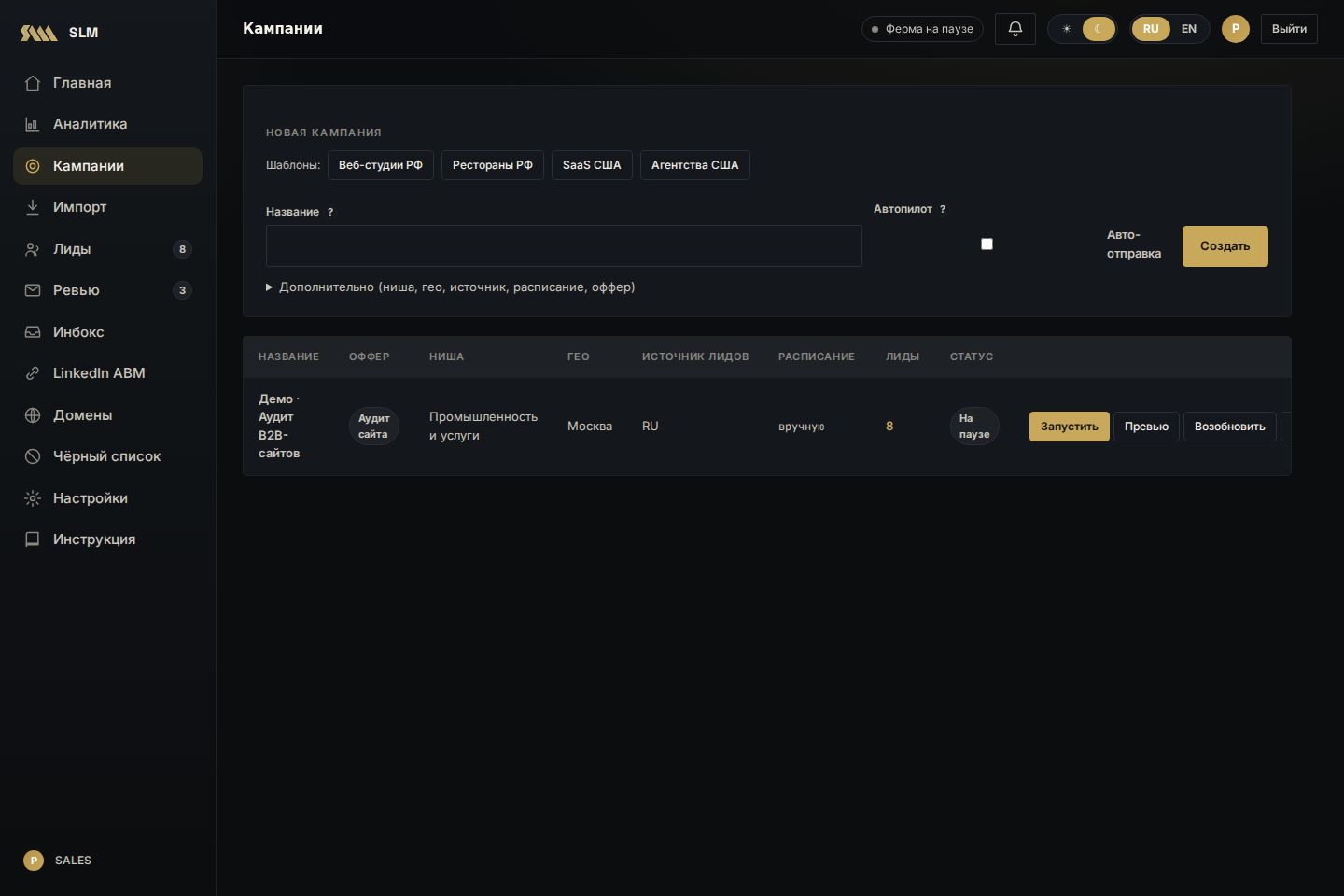Click the SLM logo icon
The image size is (1344, 896).
pyautogui.click(x=39, y=33)
